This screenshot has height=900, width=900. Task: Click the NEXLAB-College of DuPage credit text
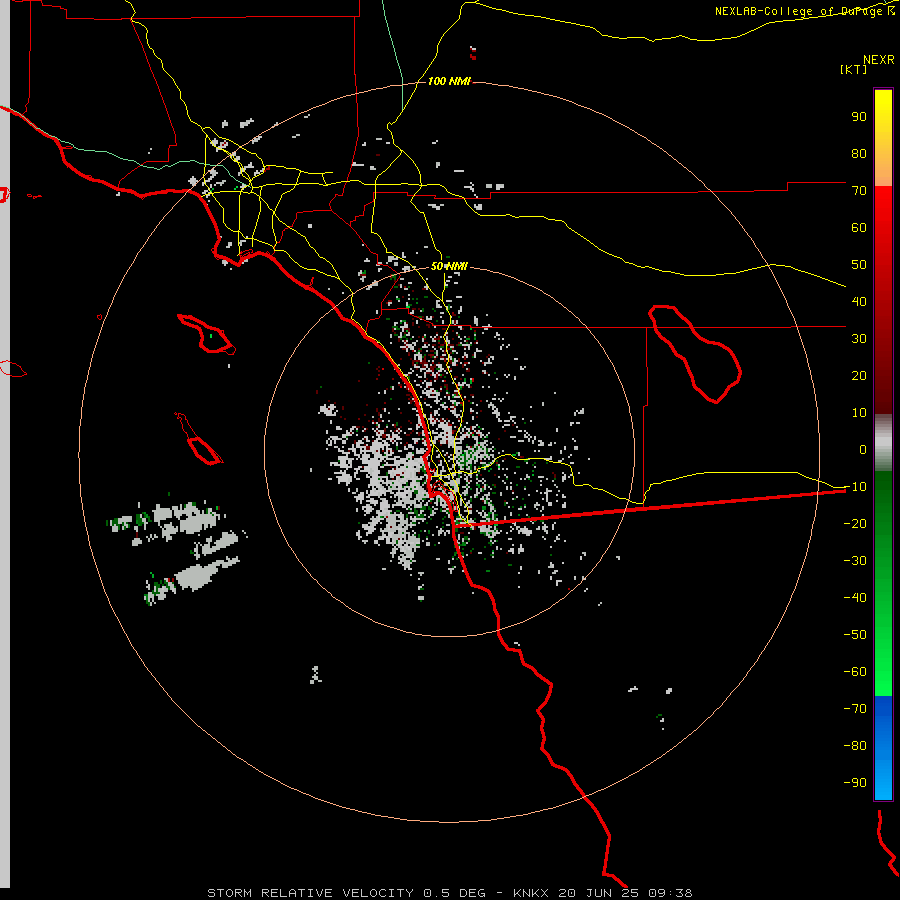tap(804, 11)
